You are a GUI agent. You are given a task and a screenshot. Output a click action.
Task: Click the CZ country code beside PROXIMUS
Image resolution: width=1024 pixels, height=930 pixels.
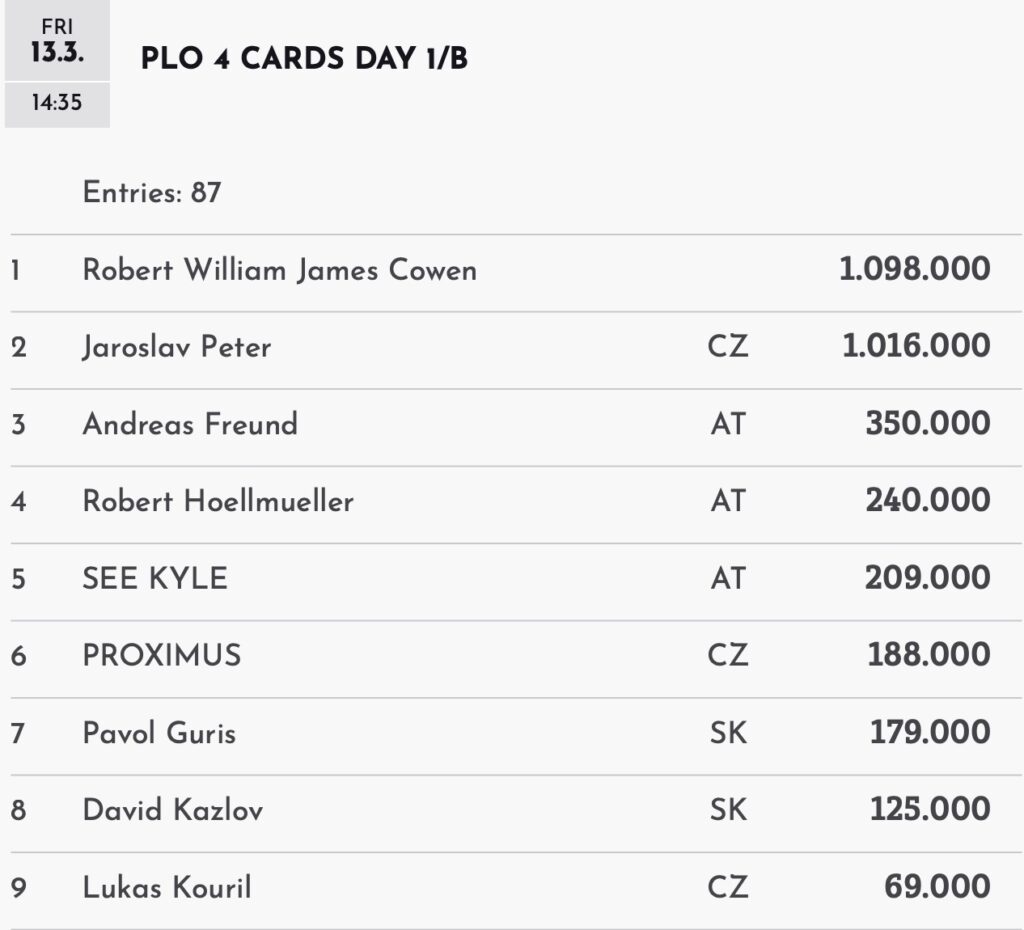pyautogui.click(x=727, y=655)
